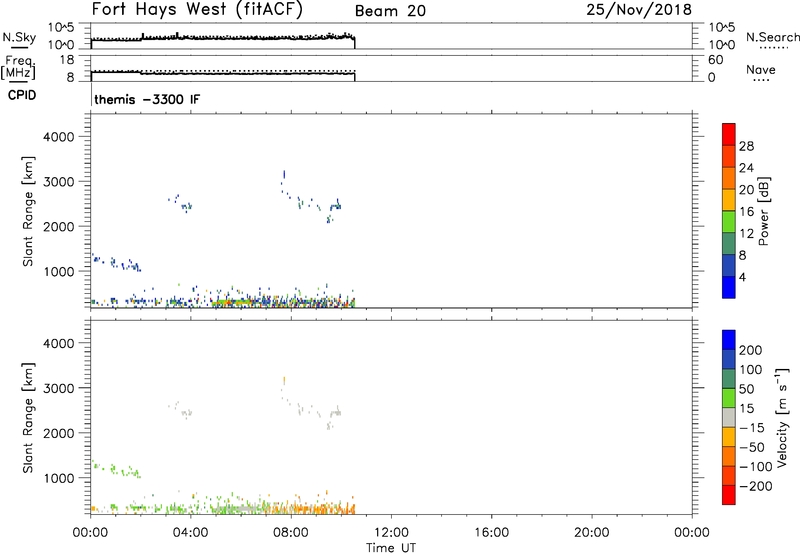
Task: Click the "Beam 20" label
Action: click(390, 11)
